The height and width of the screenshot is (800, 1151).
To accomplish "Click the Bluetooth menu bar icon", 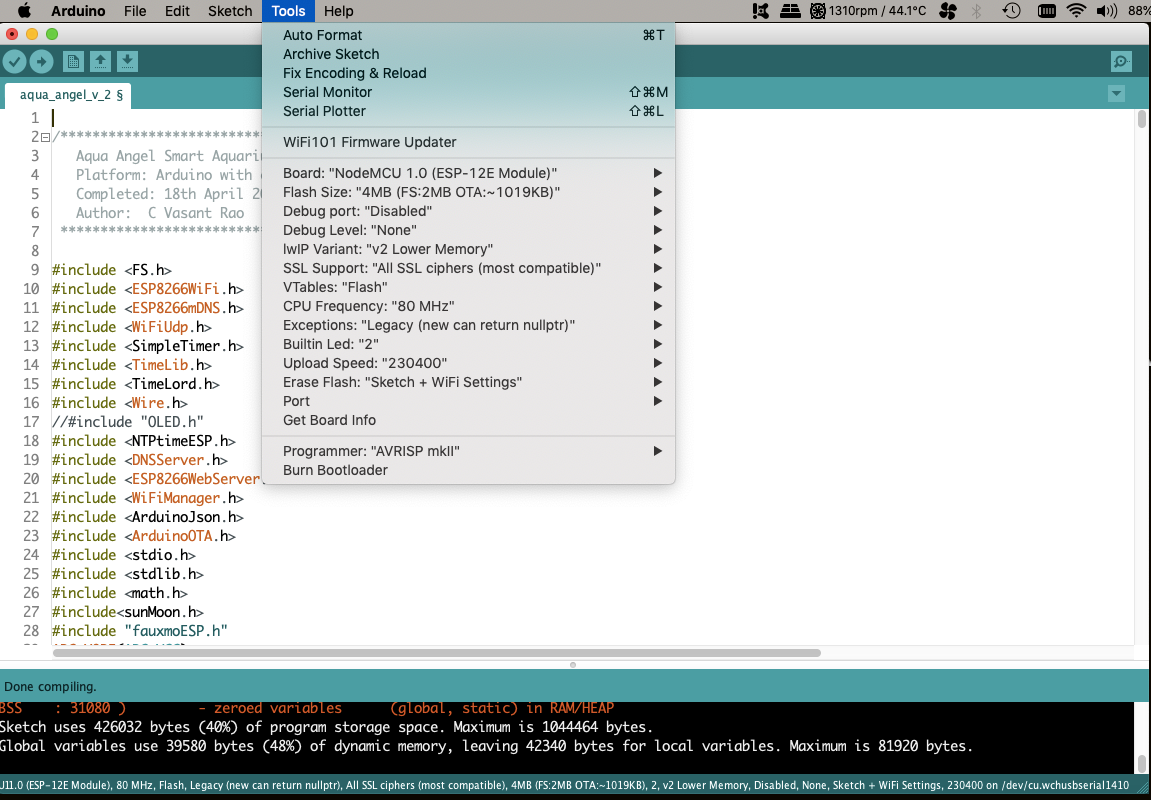I will [x=977, y=11].
